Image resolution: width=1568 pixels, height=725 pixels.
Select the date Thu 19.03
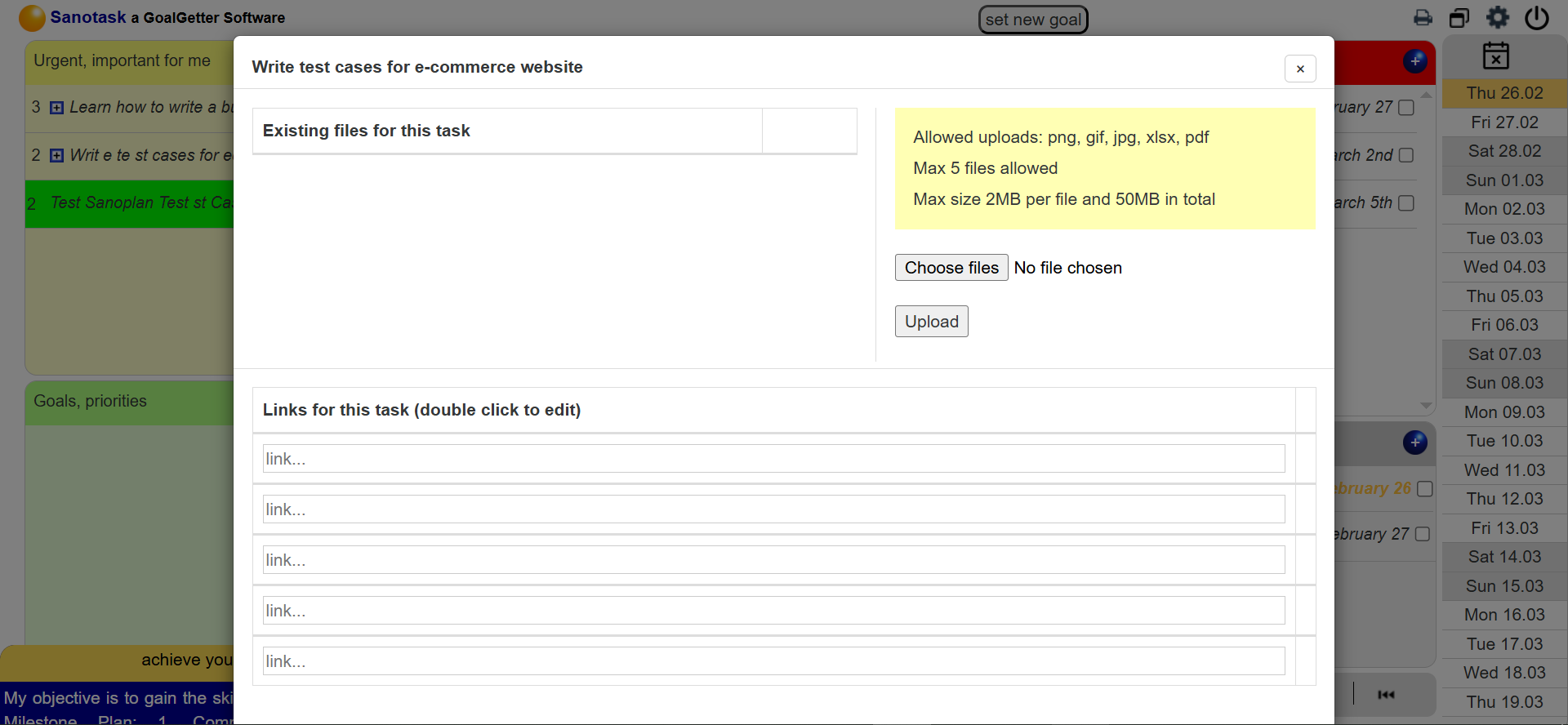point(1504,702)
